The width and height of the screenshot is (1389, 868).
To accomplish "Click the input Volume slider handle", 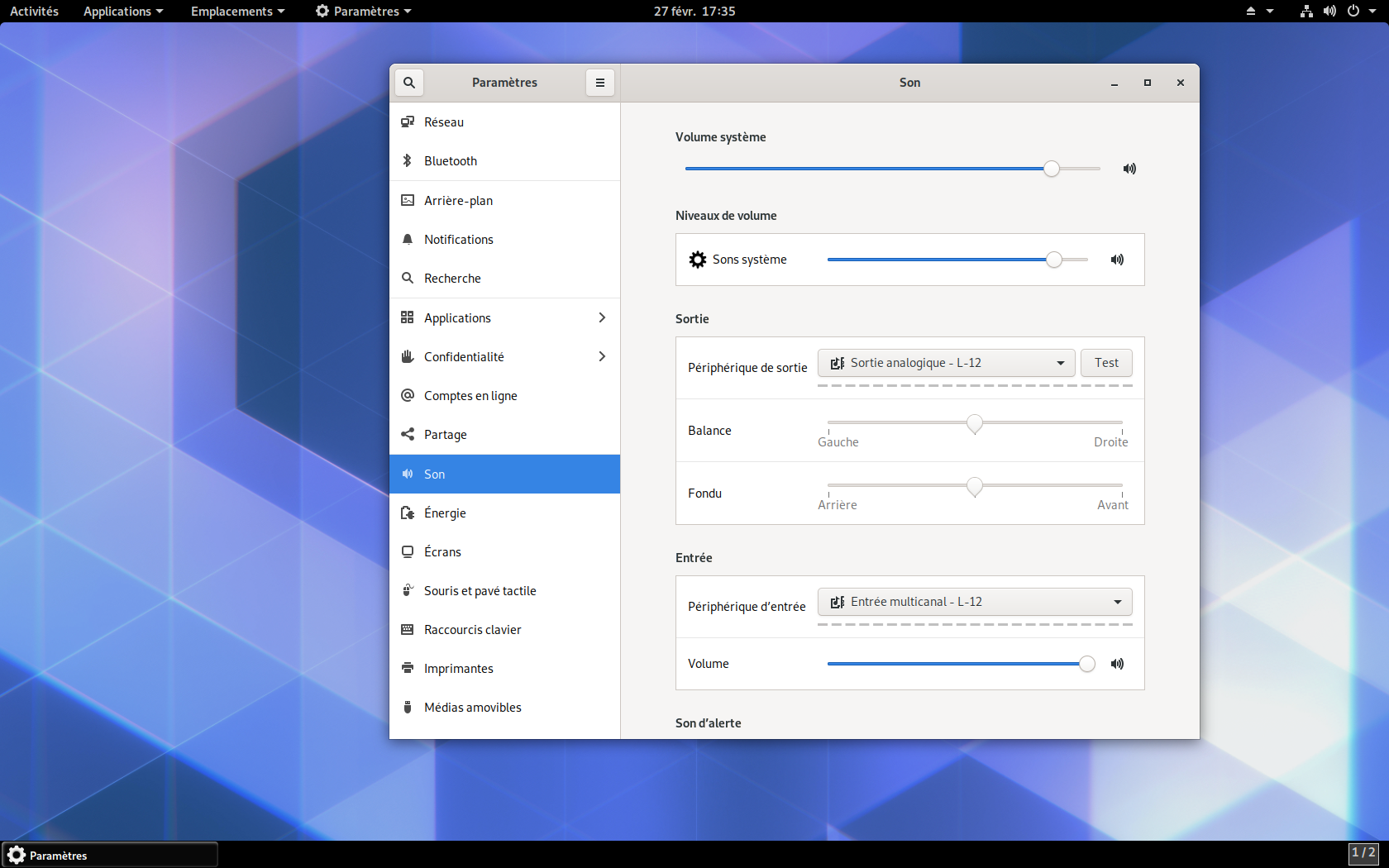I will (x=1087, y=664).
